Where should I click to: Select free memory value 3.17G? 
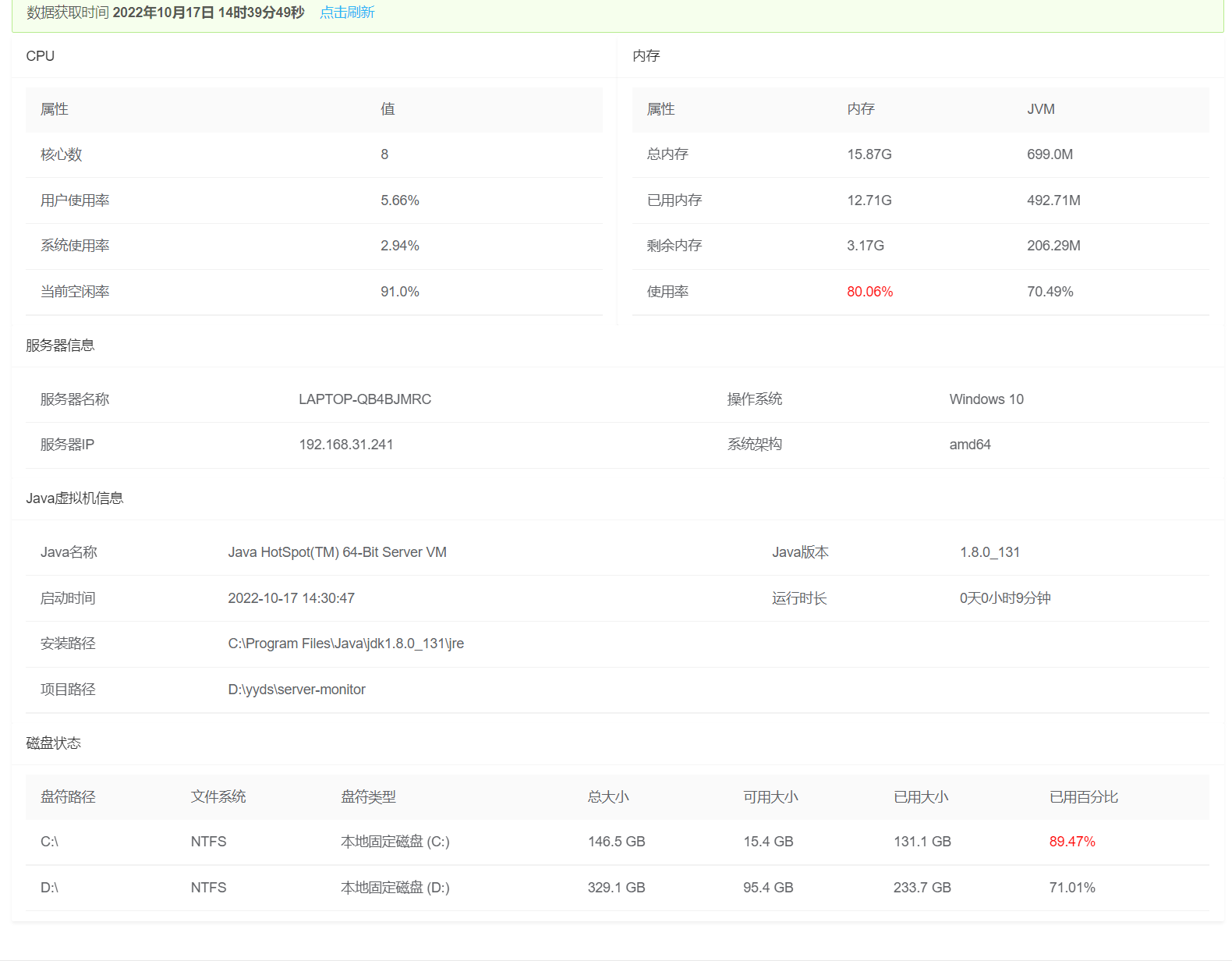pos(866,246)
